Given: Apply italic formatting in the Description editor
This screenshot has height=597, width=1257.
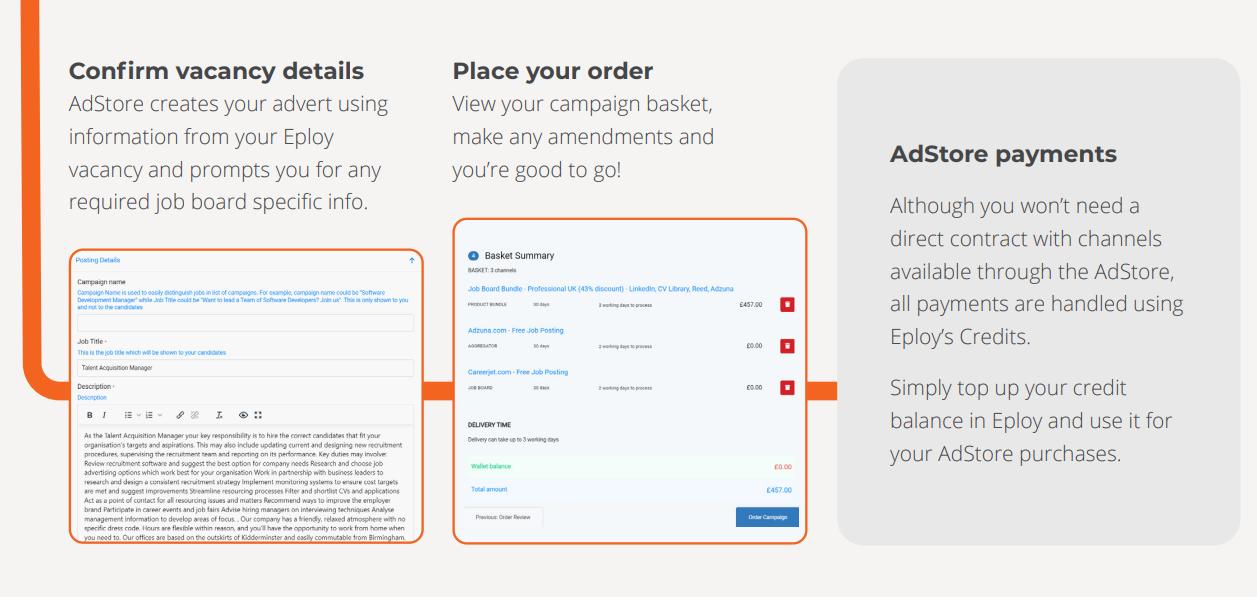Looking at the screenshot, I should coord(104,415).
